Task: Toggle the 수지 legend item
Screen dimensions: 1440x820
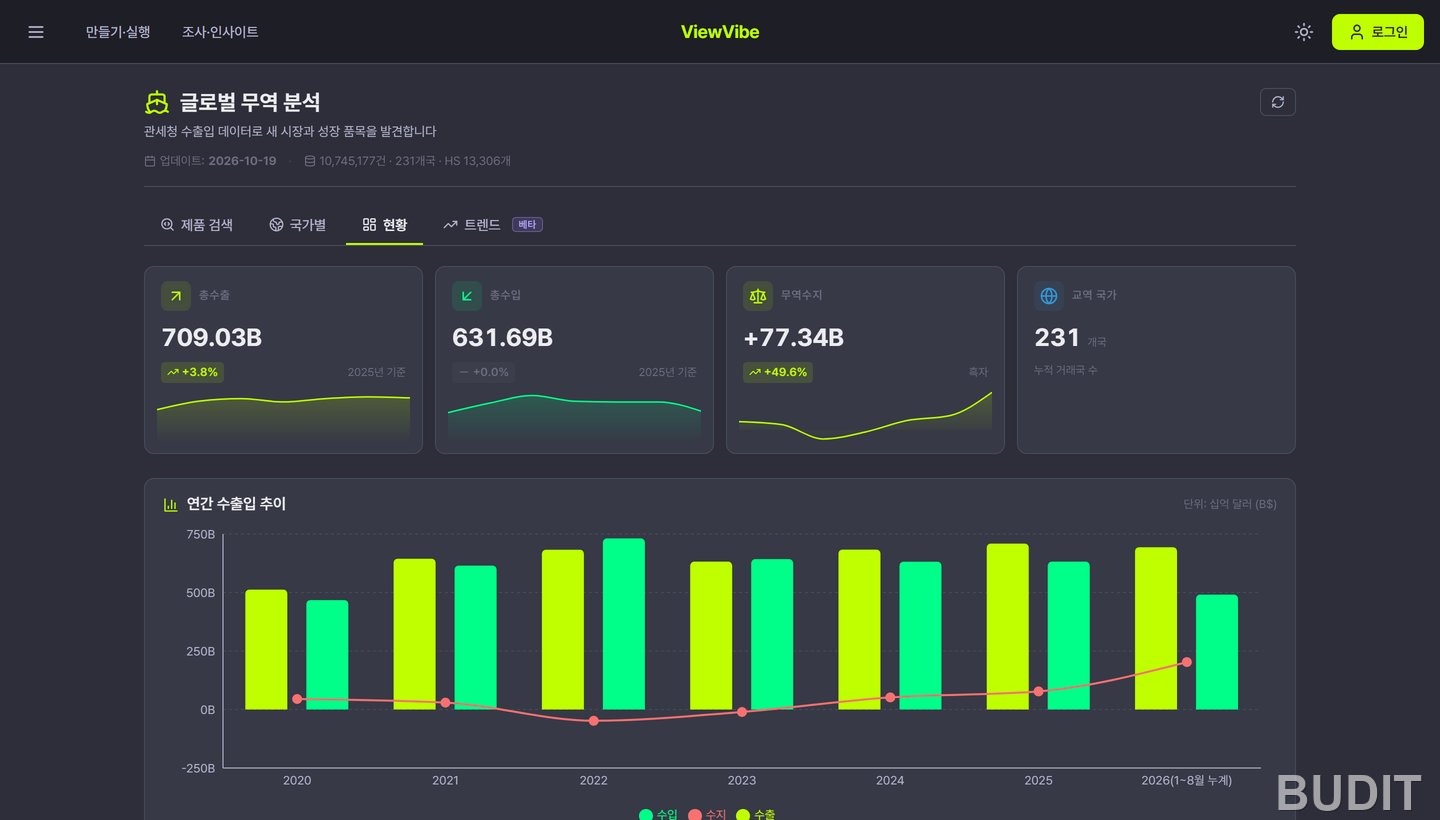Action: 707,814
